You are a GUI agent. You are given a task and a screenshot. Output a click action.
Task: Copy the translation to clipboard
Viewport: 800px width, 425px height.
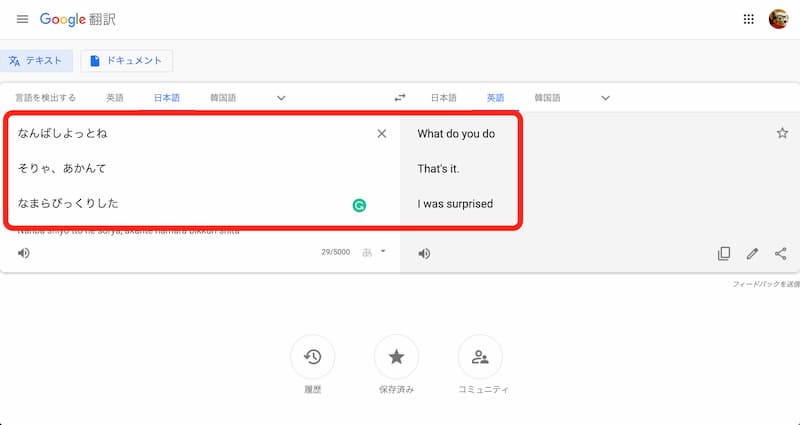point(723,254)
